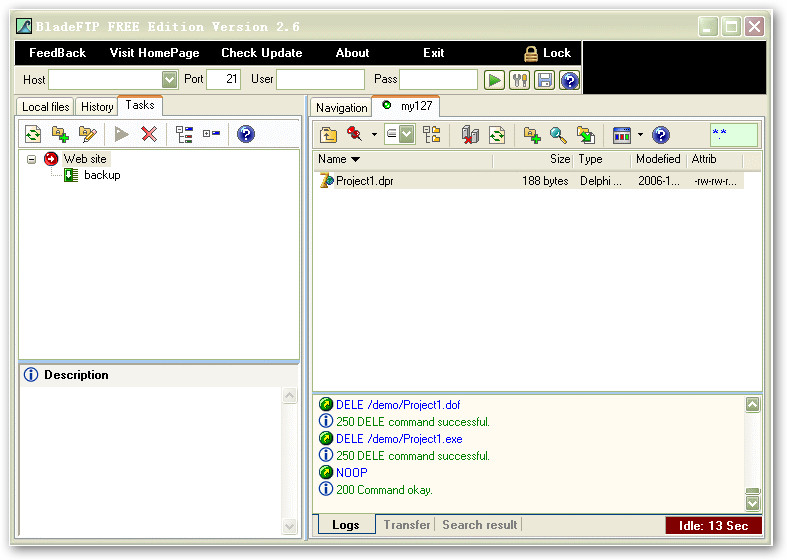
Task: Edit the selected task with pencil icon
Action: [x=87, y=134]
